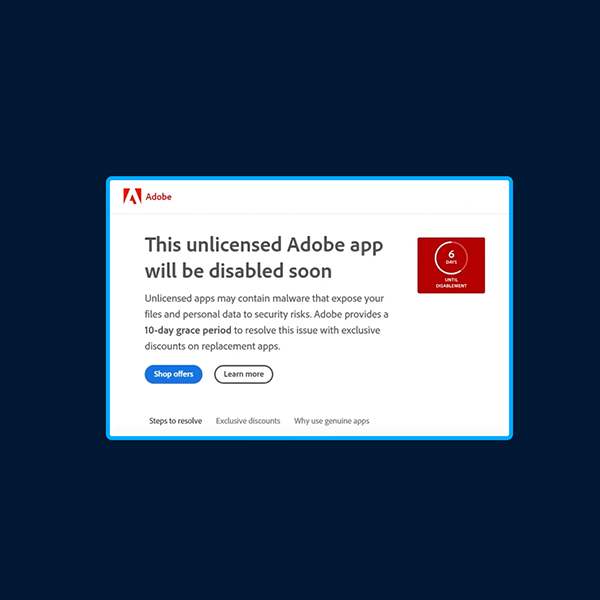Click the word malware in the description
The height and width of the screenshot is (600, 600).
point(291,298)
